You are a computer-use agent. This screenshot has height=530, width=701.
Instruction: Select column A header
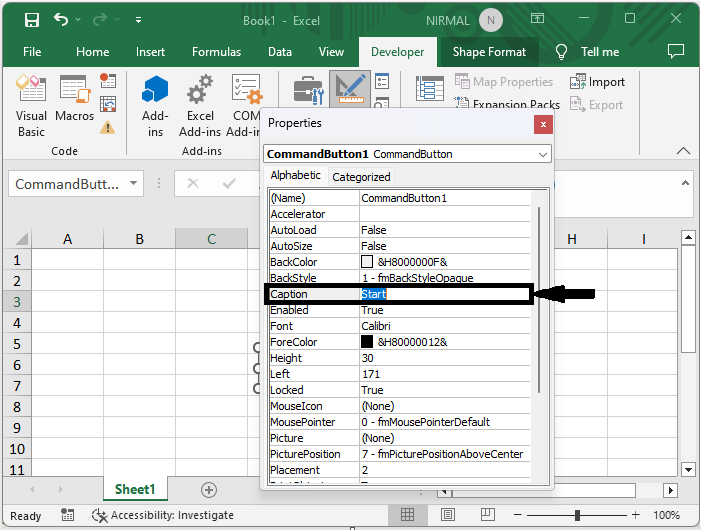point(68,239)
